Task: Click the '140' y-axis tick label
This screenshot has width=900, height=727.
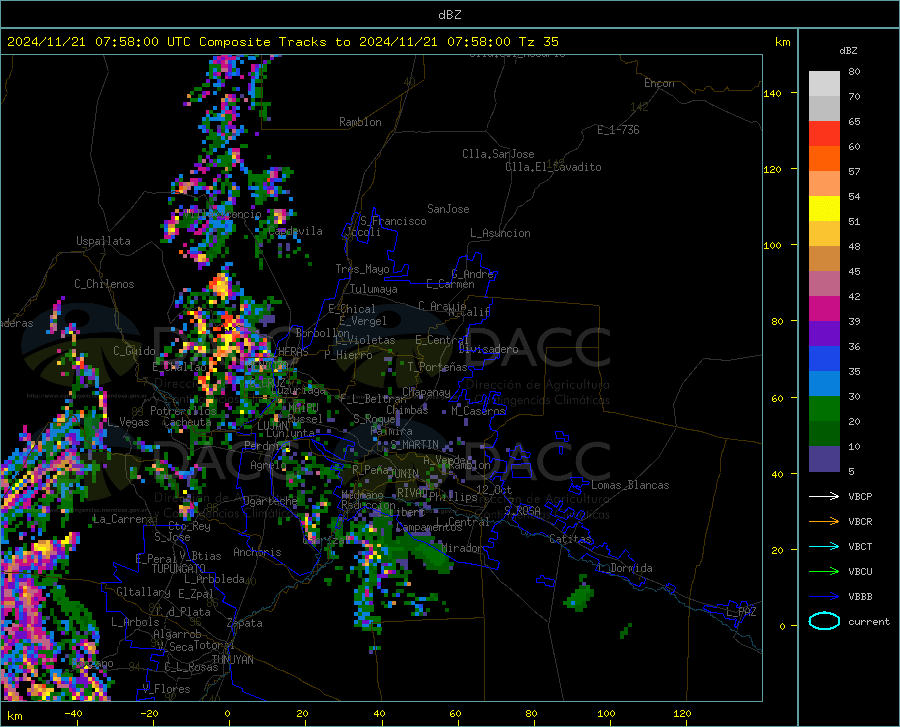Action: [772, 93]
